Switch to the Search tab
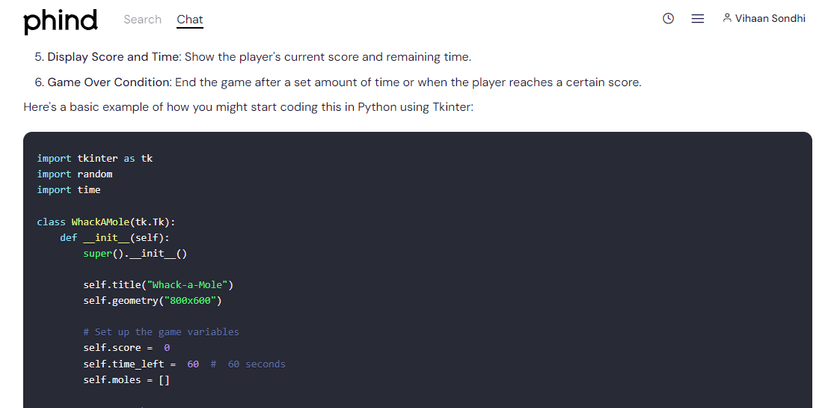 point(143,19)
